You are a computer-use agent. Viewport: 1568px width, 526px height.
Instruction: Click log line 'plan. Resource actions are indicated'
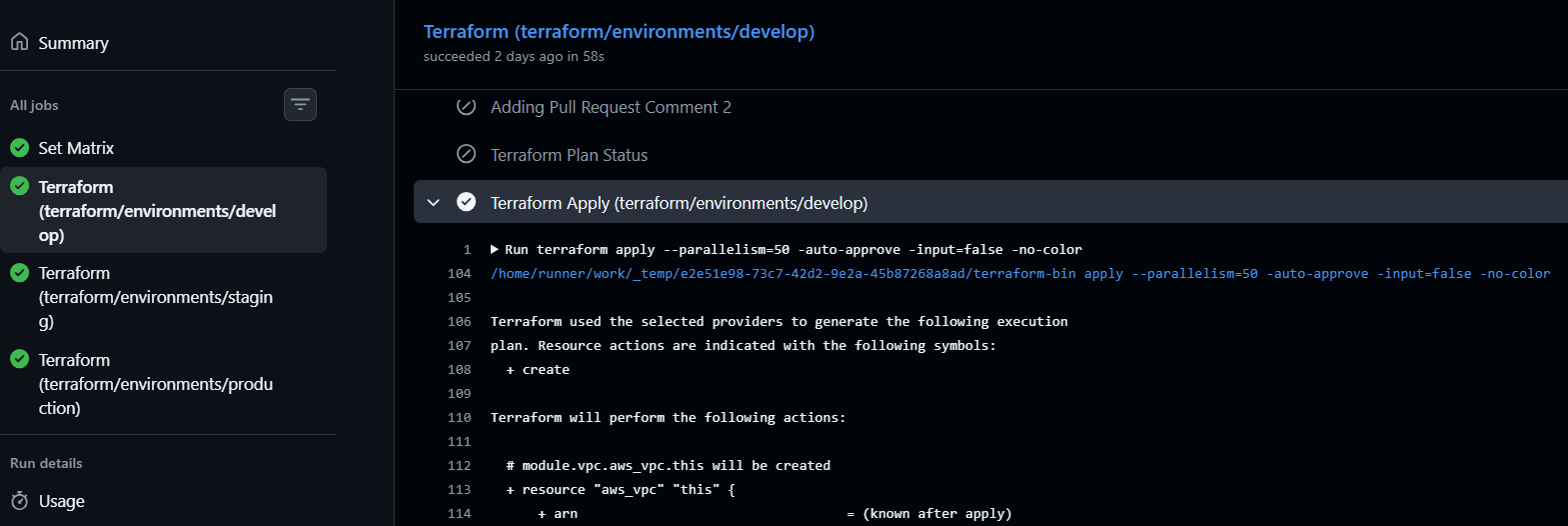pyautogui.click(x=743, y=346)
